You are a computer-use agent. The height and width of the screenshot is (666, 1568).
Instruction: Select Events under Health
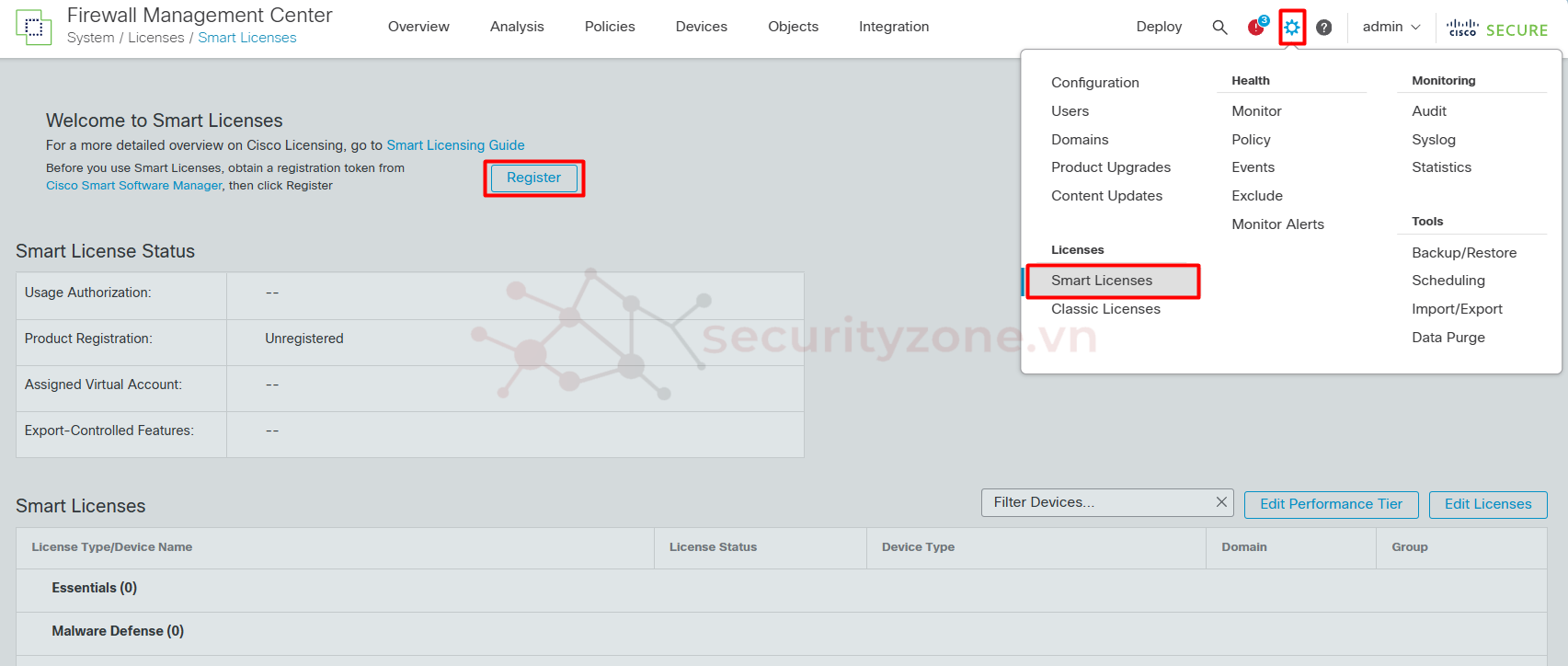[1253, 167]
